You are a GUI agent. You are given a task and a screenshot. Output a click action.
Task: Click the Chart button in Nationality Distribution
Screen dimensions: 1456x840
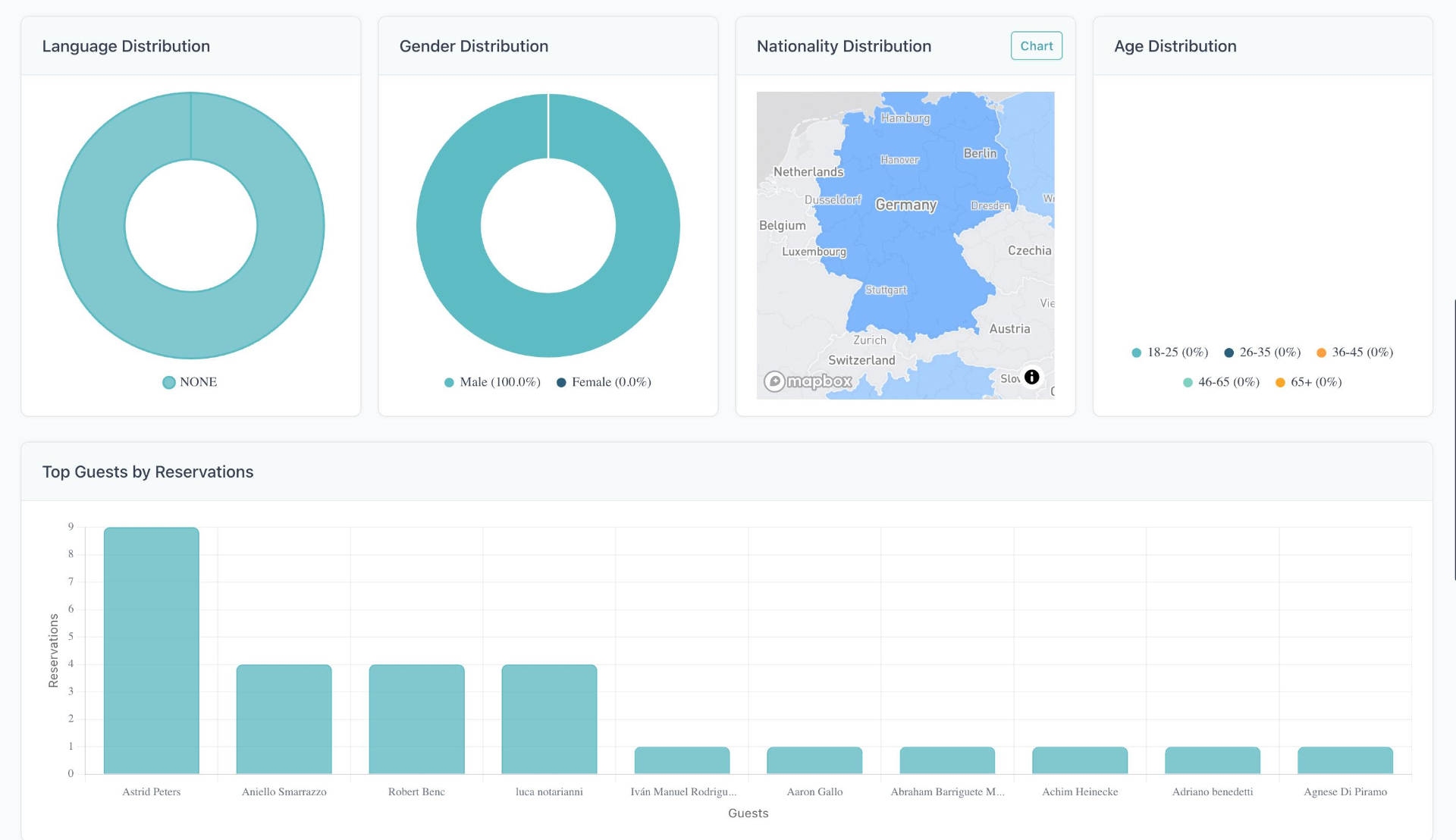point(1036,45)
